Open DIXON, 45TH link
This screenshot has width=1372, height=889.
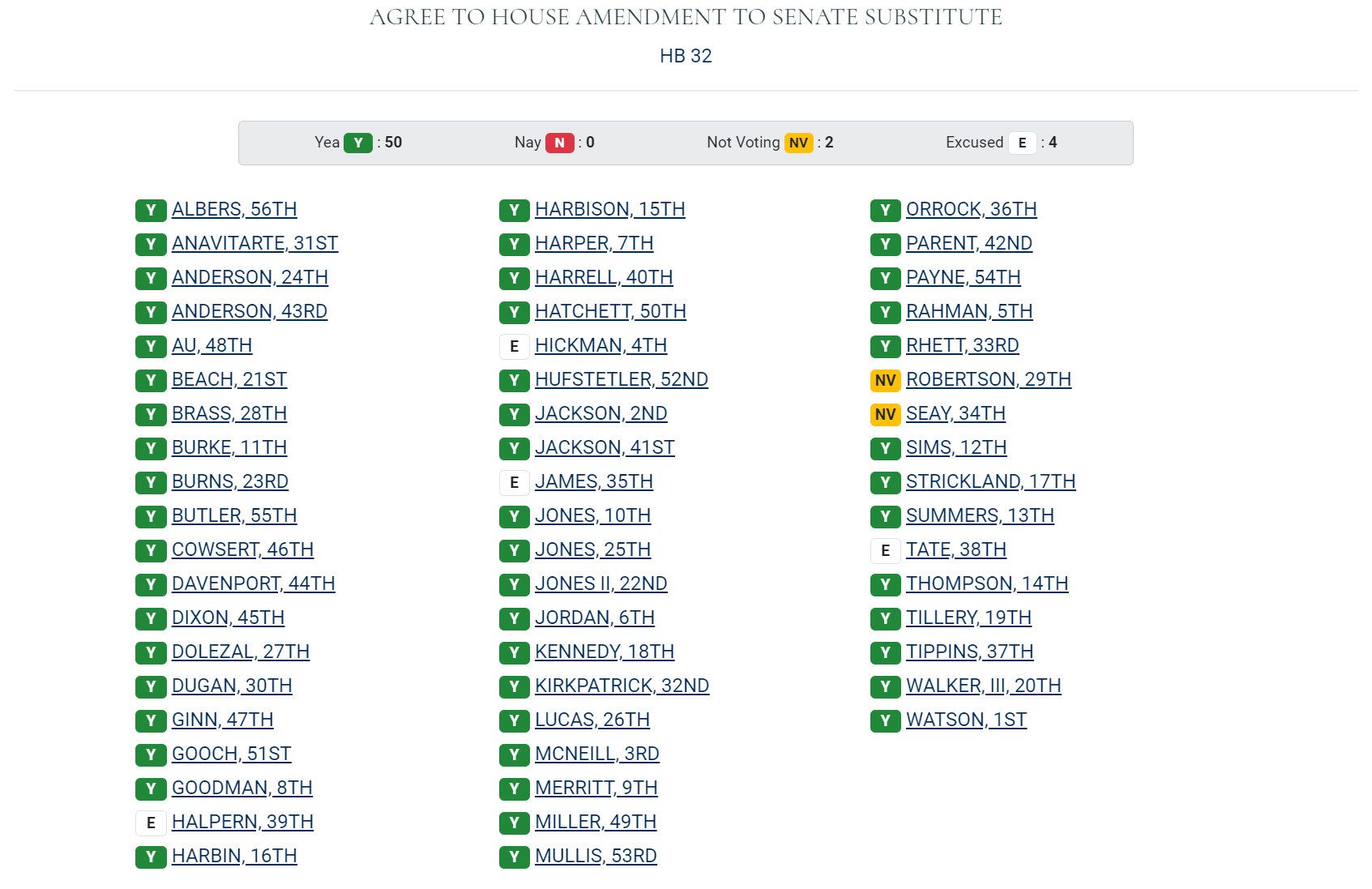click(228, 618)
